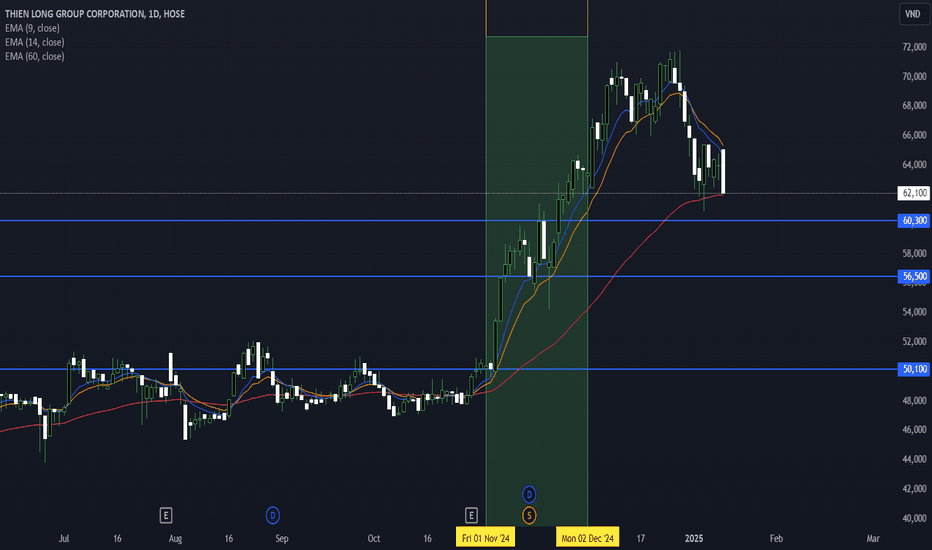Image resolution: width=932 pixels, height=550 pixels.
Task: Click the 2025 label on time axis
Action: 694,538
